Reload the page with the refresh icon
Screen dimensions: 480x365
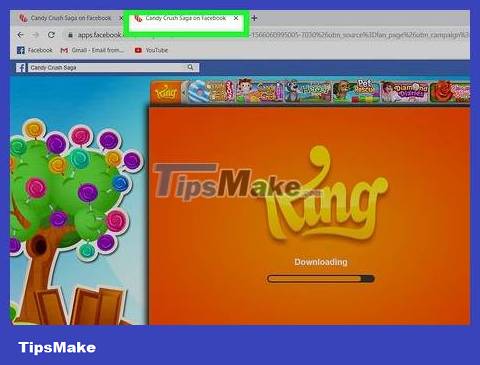click(x=51, y=35)
